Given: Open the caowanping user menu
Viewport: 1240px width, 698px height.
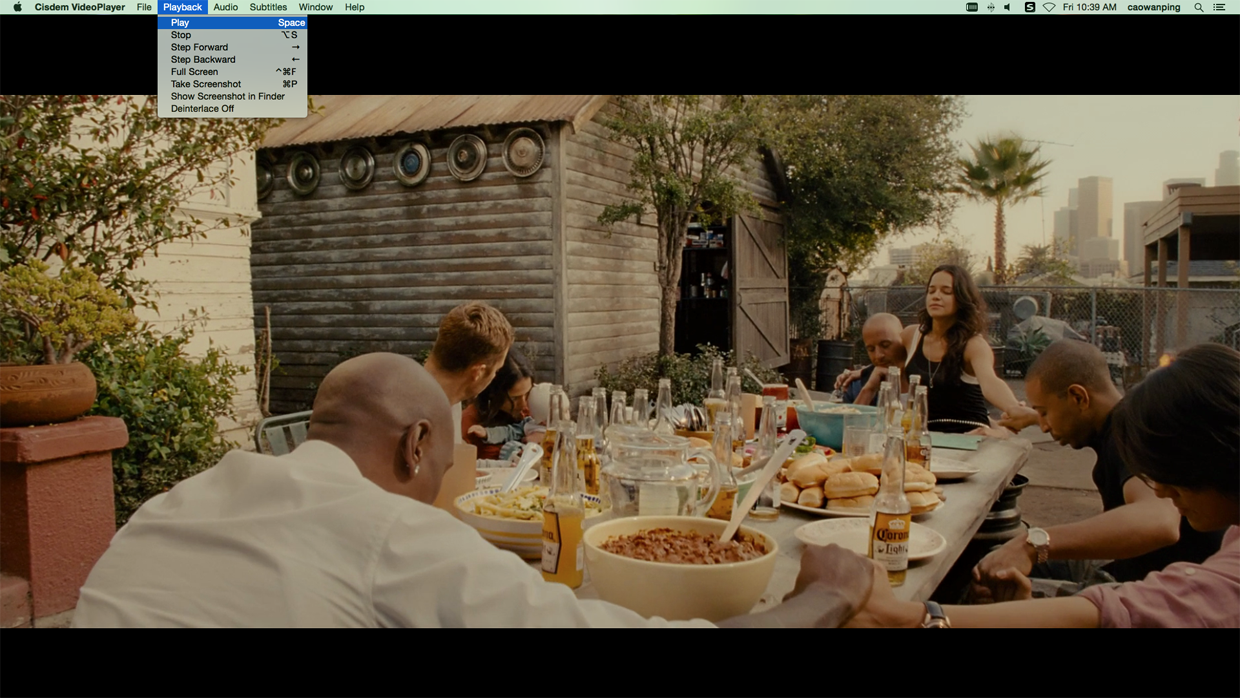Looking at the screenshot, I should [x=1154, y=7].
